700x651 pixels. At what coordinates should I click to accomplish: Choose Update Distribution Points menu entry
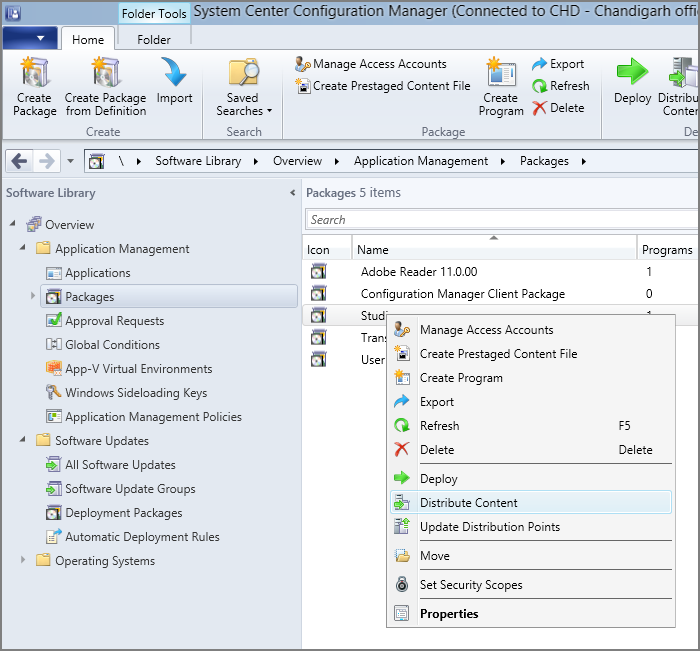click(x=489, y=527)
